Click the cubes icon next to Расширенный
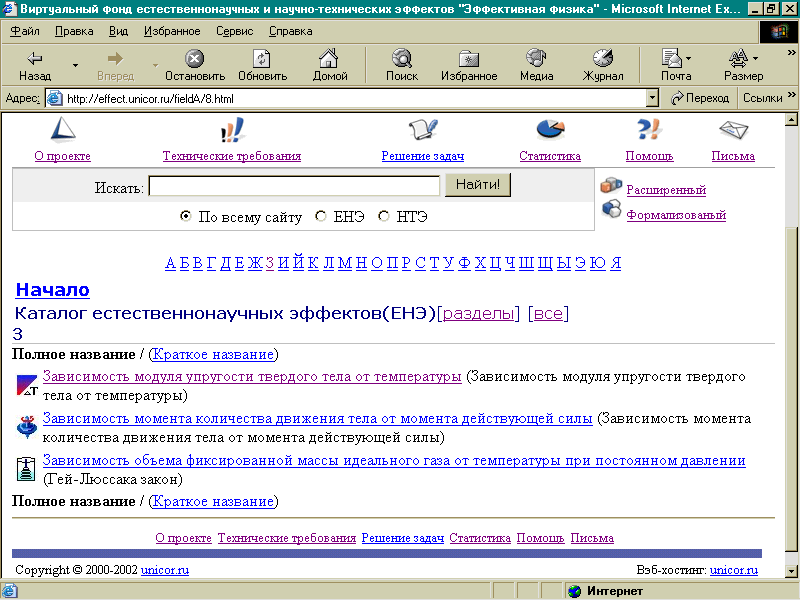 pos(611,185)
